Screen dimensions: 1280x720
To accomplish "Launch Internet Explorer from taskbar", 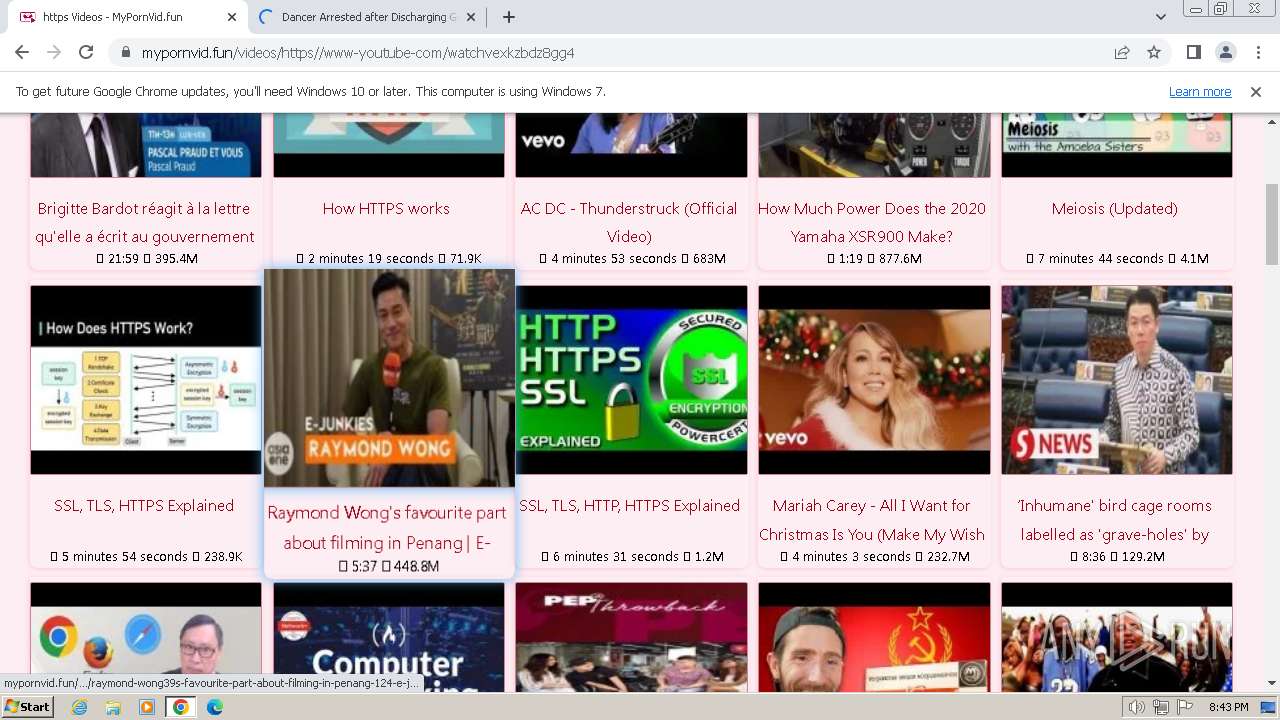I will click(x=79, y=707).
